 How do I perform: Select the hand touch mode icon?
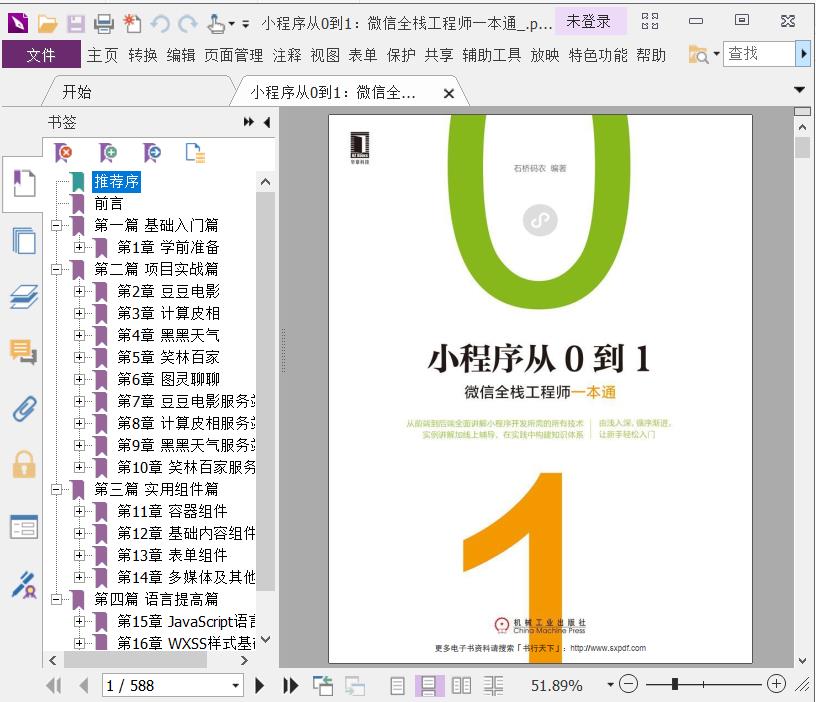coord(216,23)
